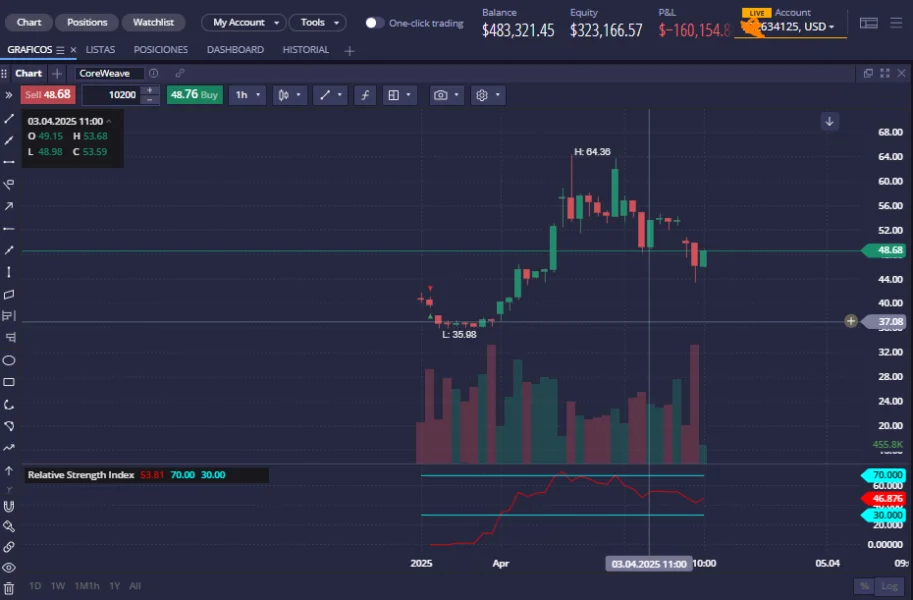
Task: Open the line drawing tools dropdown
Action: tap(330, 95)
